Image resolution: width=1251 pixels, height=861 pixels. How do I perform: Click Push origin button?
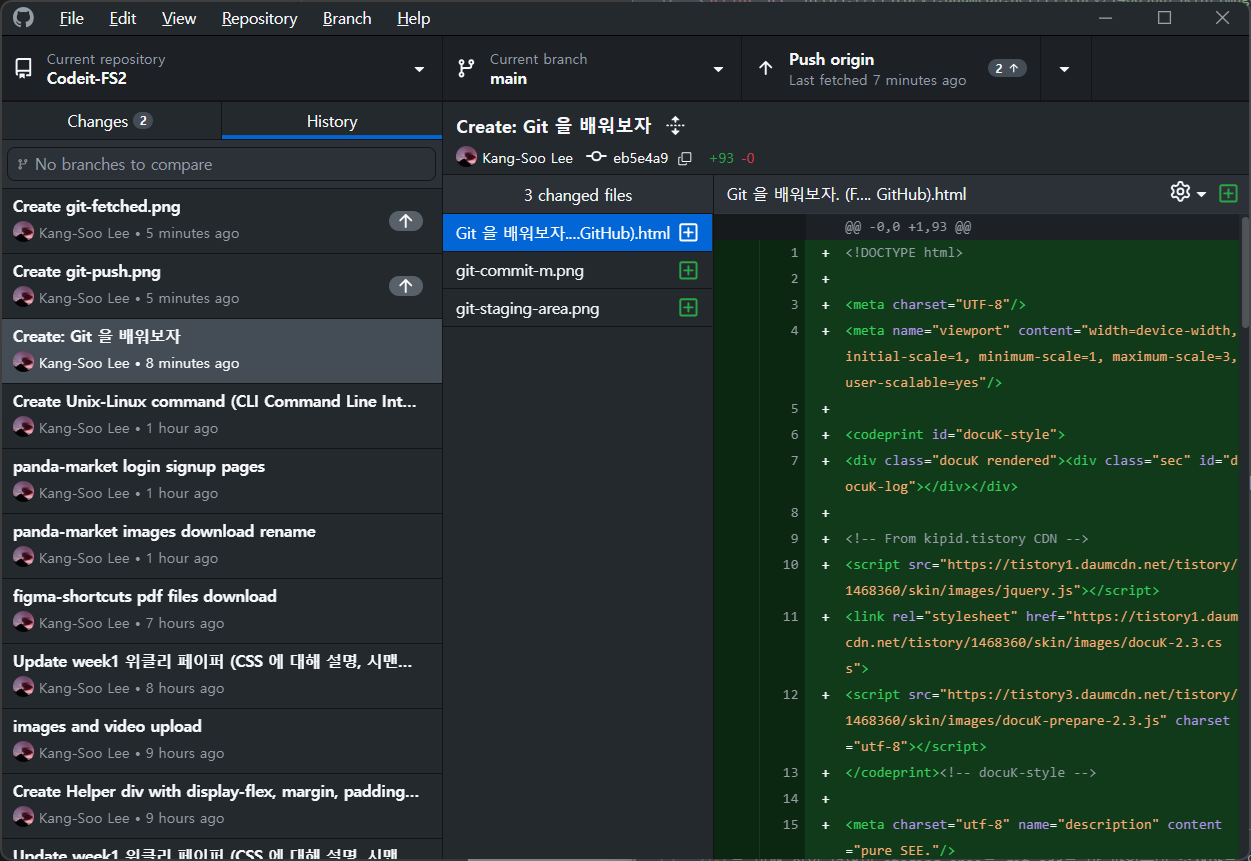tap(891, 69)
